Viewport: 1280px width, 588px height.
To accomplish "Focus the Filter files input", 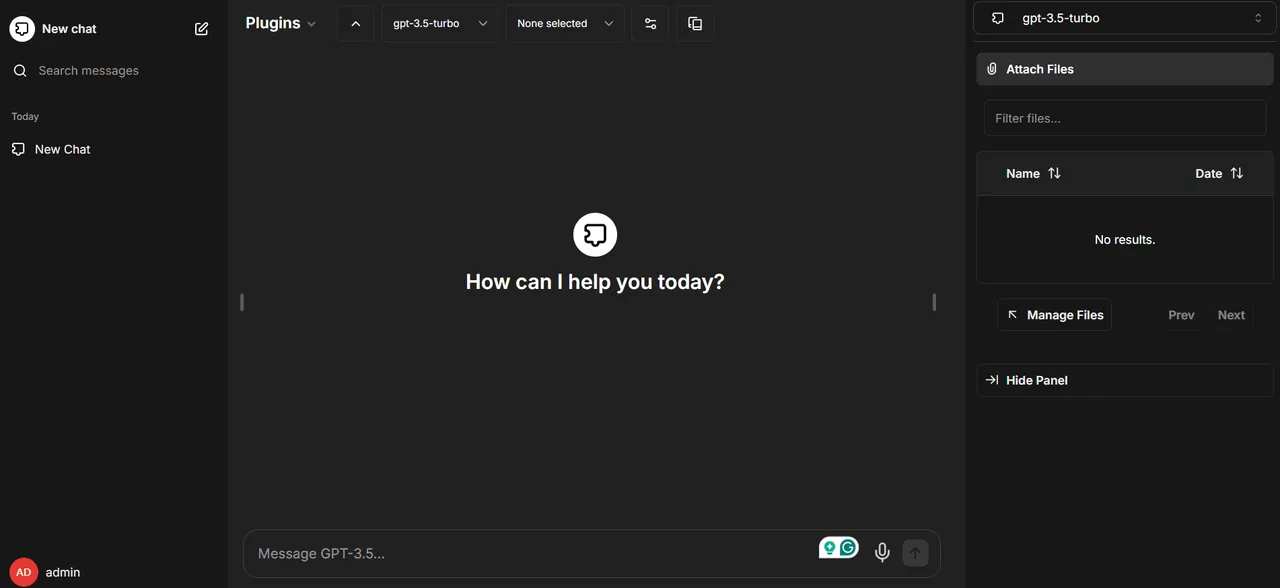I will point(1125,118).
